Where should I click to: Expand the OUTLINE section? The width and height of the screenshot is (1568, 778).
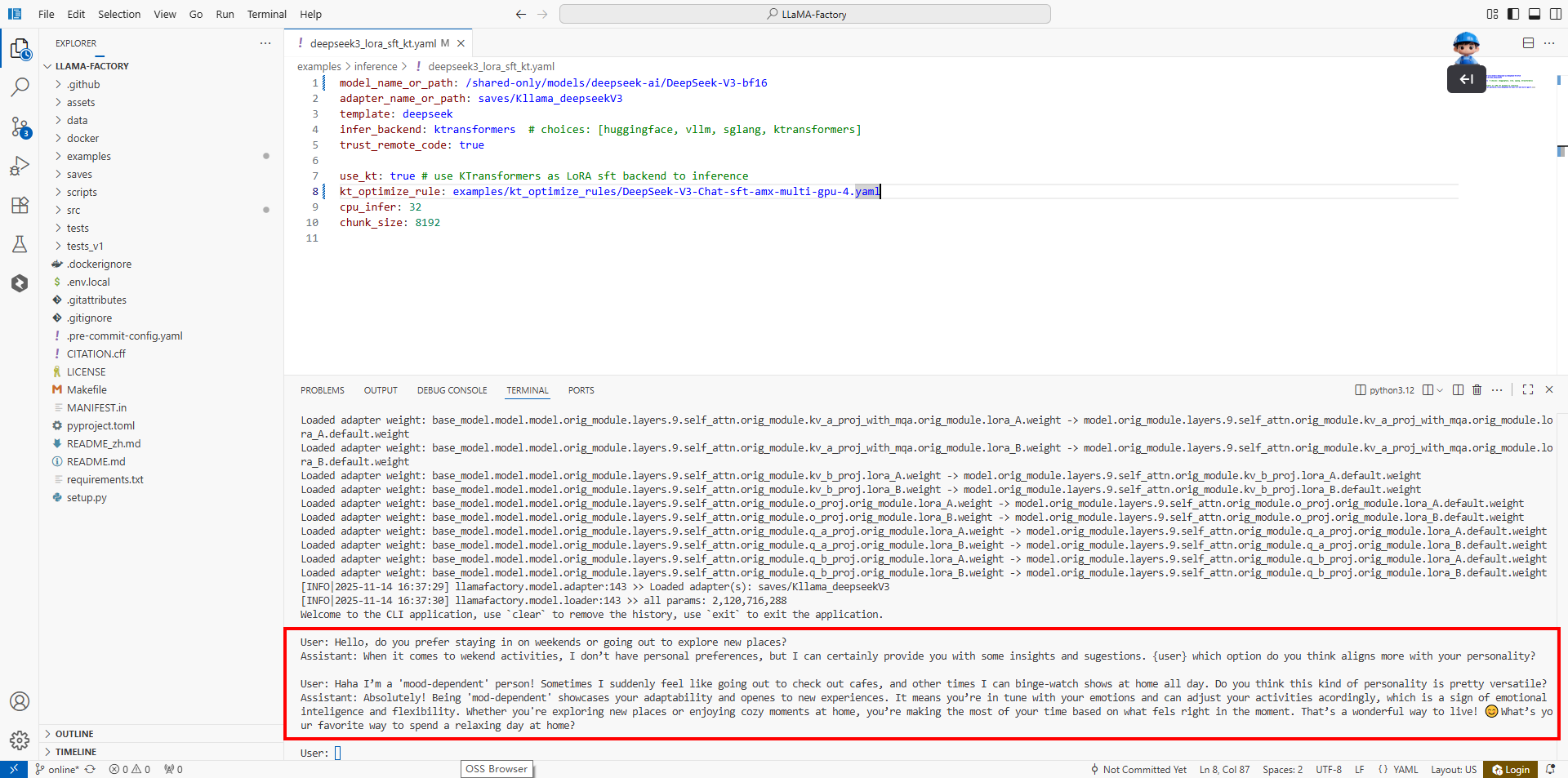click(x=74, y=734)
